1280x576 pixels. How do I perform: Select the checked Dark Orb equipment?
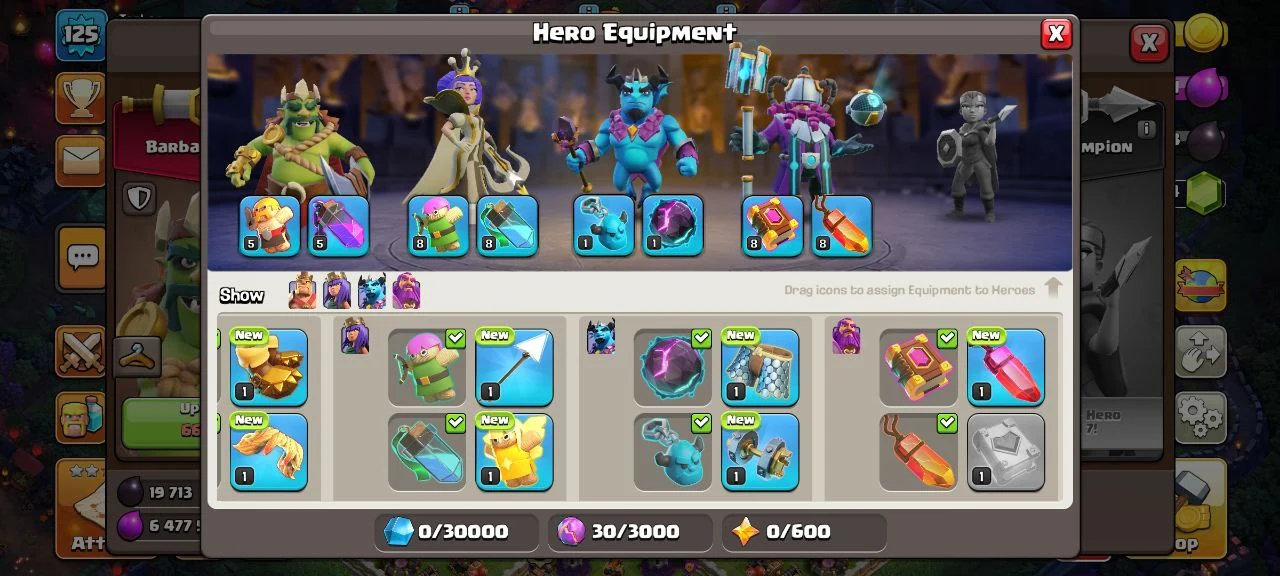673,367
